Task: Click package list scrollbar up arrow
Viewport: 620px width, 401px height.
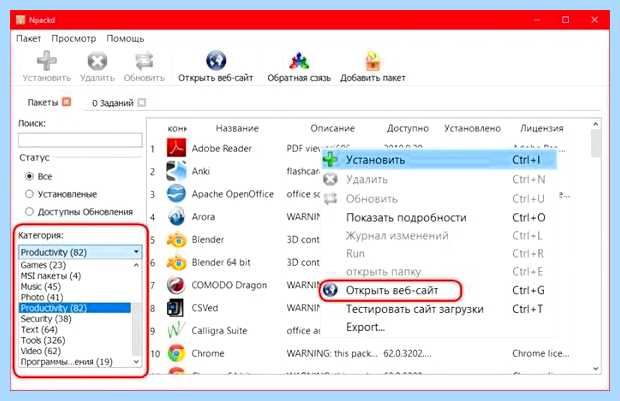Action: 596,124
